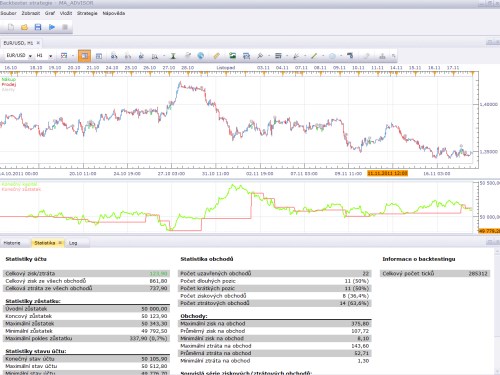Stop the backtest with the gray square icon
Image resolution: width=500 pixels, height=375 pixels.
[65, 27]
